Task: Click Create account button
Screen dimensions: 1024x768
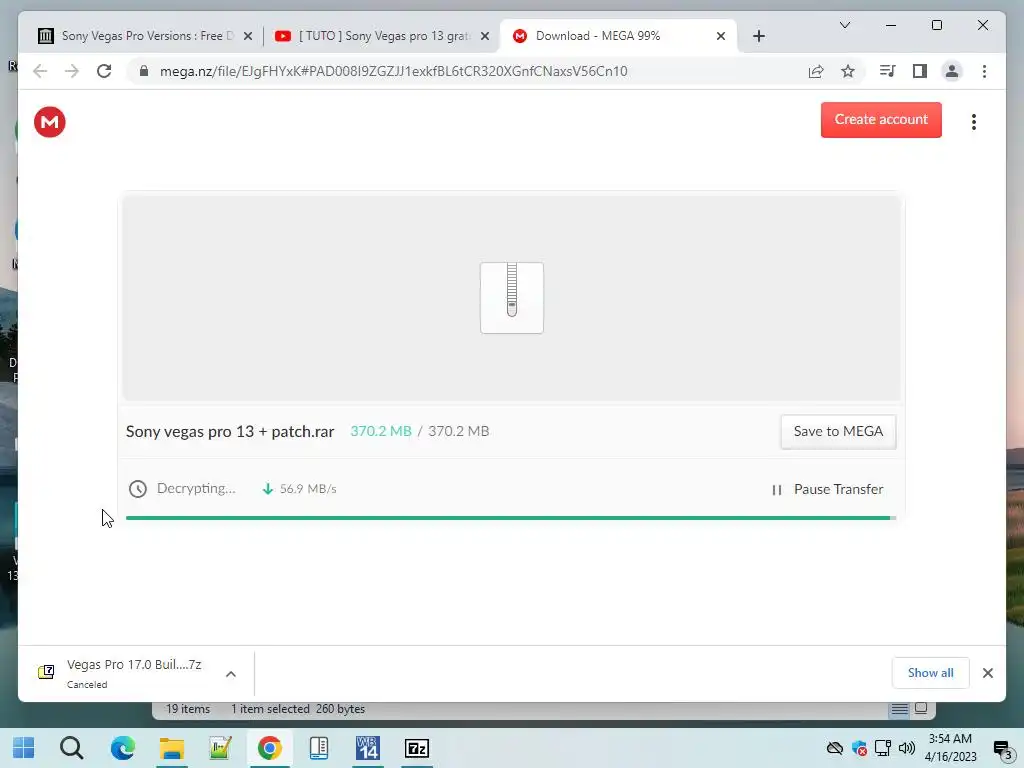Action: pos(880,120)
